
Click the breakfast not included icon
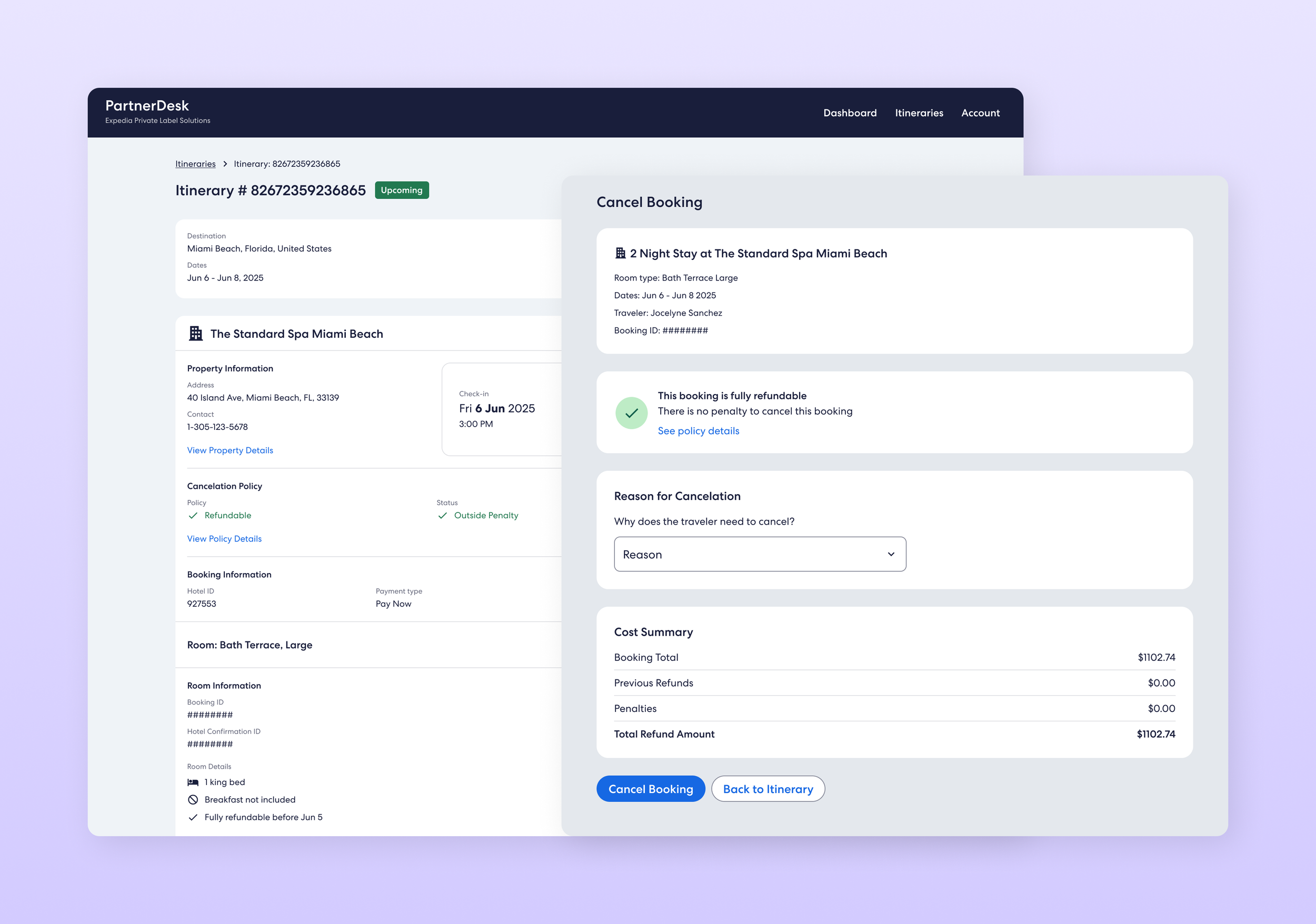pyautogui.click(x=193, y=800)
